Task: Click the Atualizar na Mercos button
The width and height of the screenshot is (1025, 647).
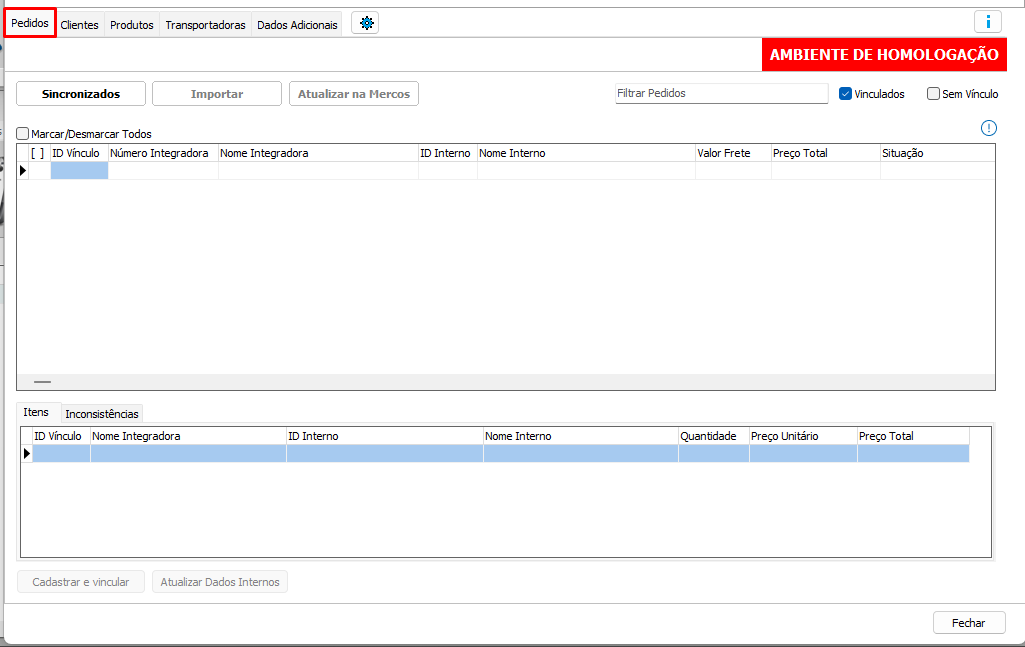Action: click(354, 94)
